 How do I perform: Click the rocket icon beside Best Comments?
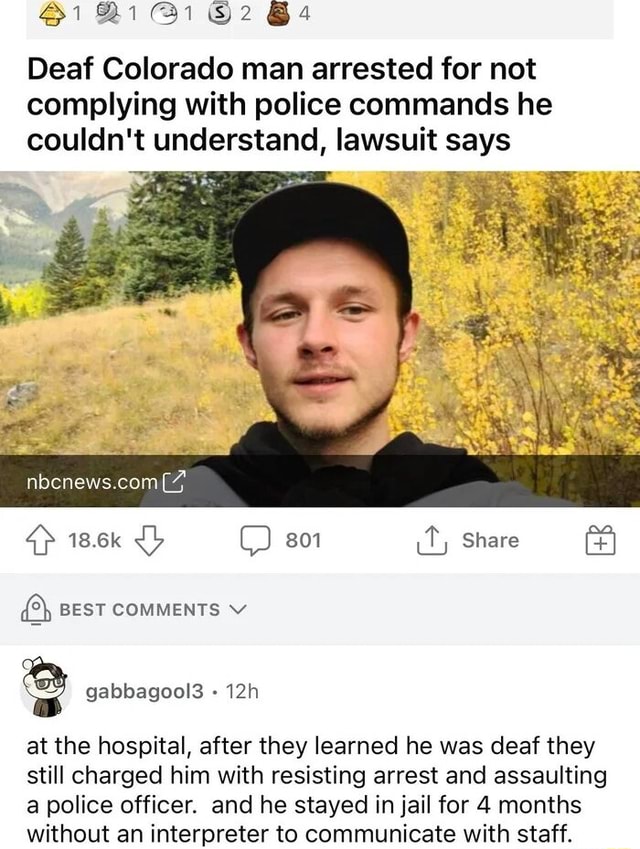[x=36, y=609]
